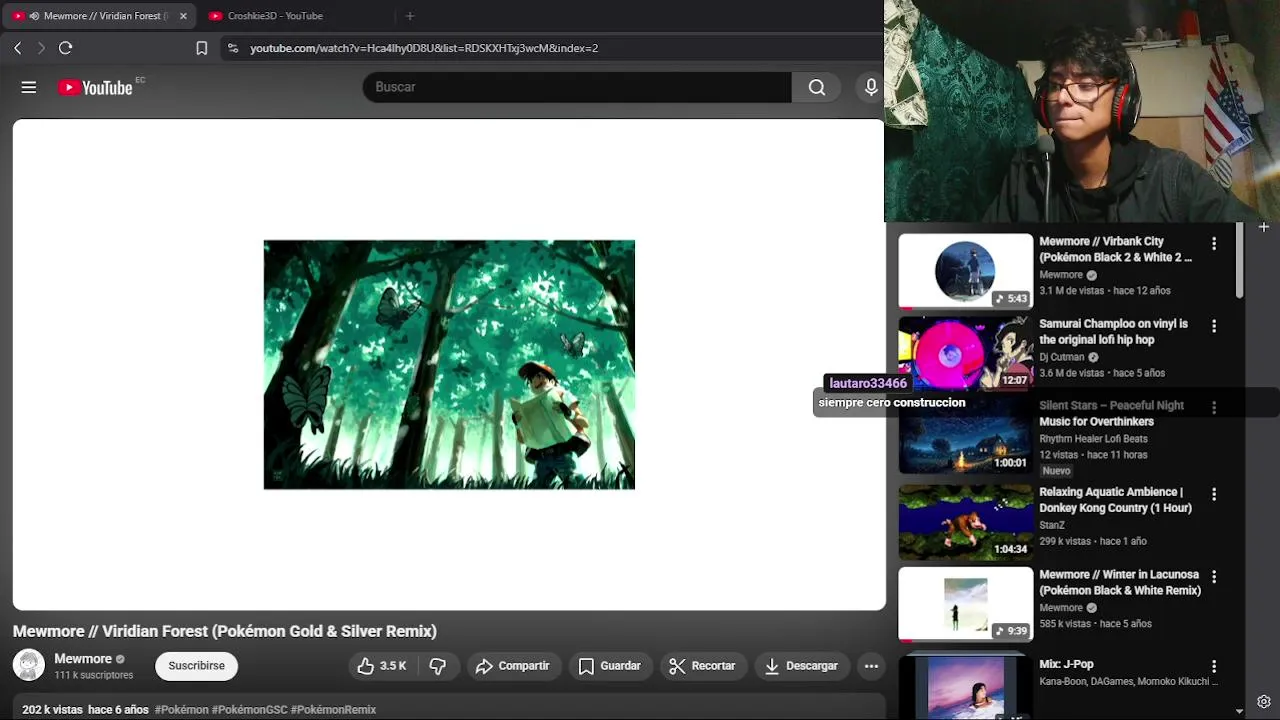Go back with the browser back arrow
The width and height of the screenshot is (1280, 720).
[17, 47]
